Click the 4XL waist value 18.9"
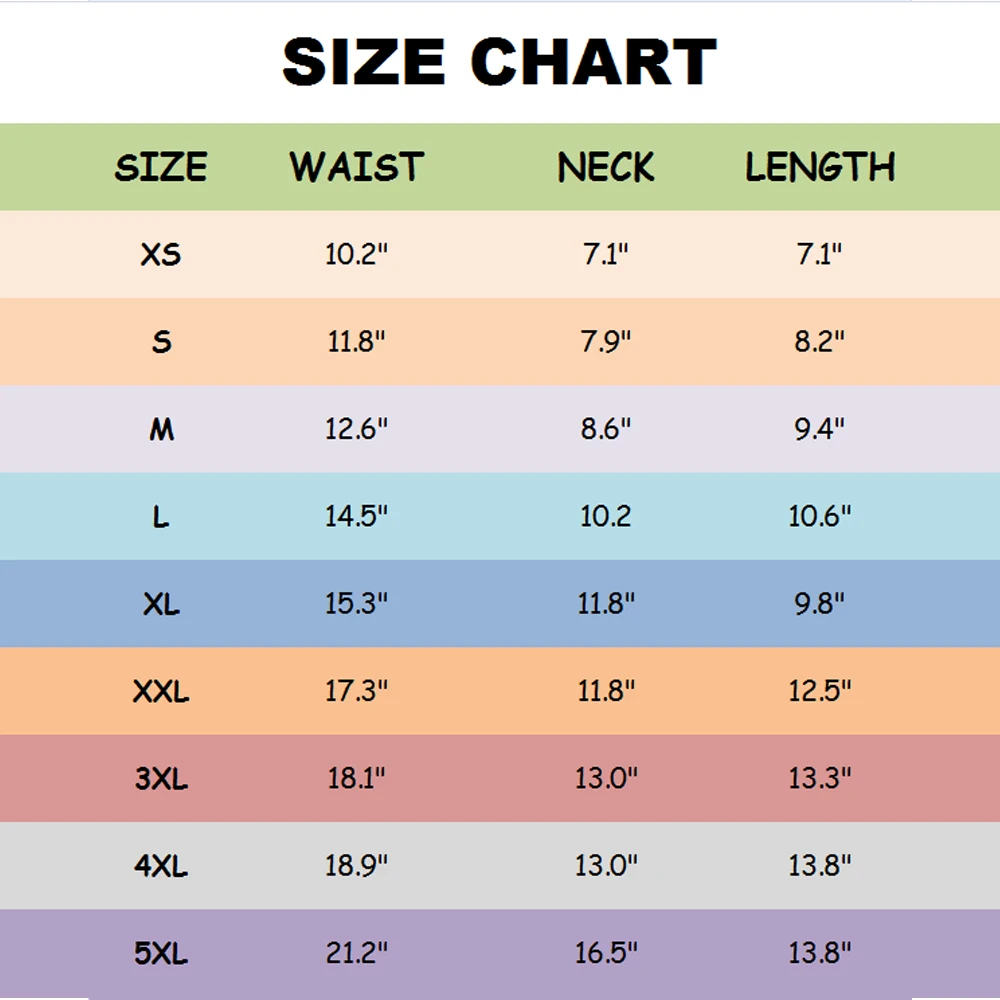The width and height of the screenshot is (1000, 1000). coord(356,865)
